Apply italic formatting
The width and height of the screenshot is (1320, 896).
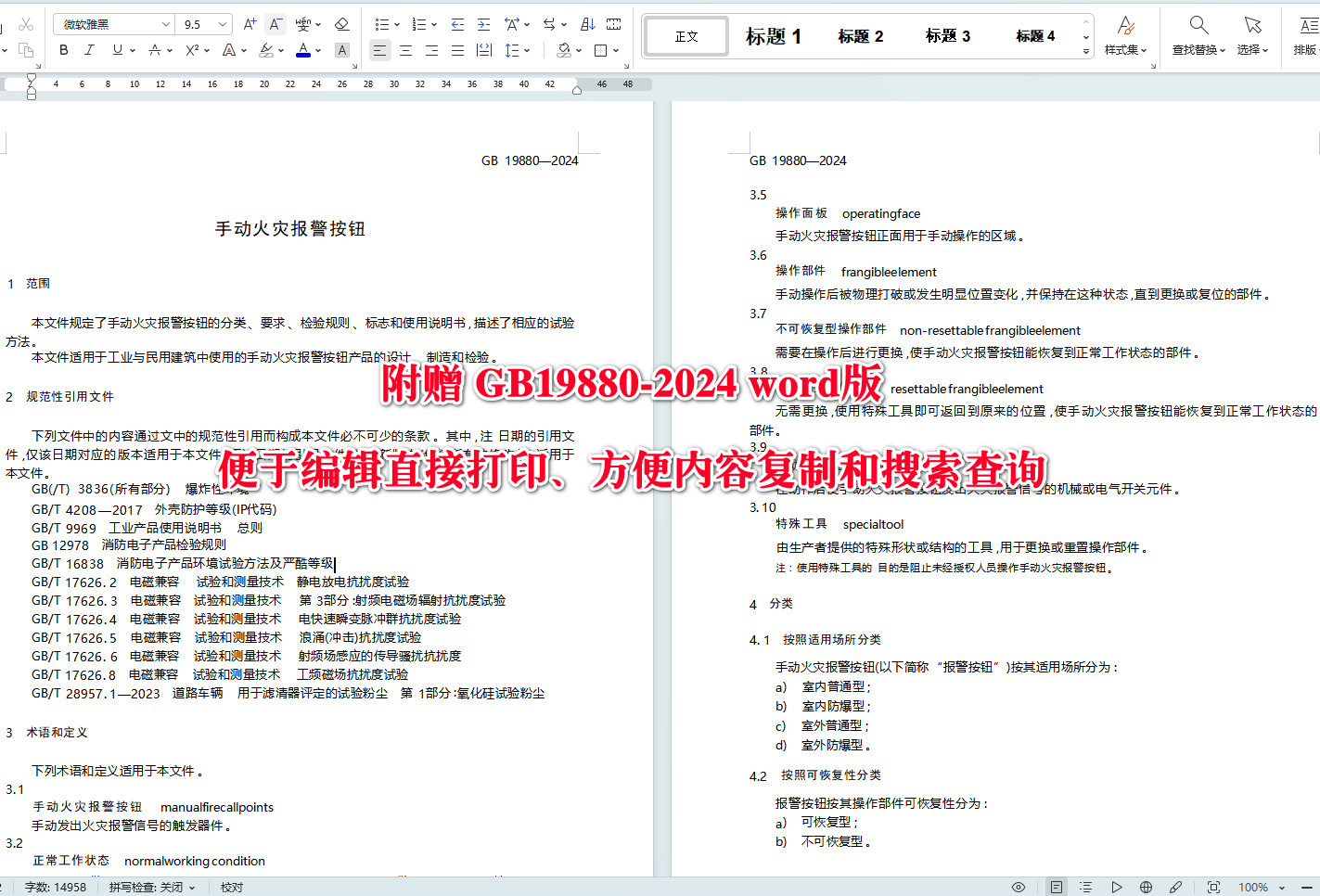tap(88, 50)
